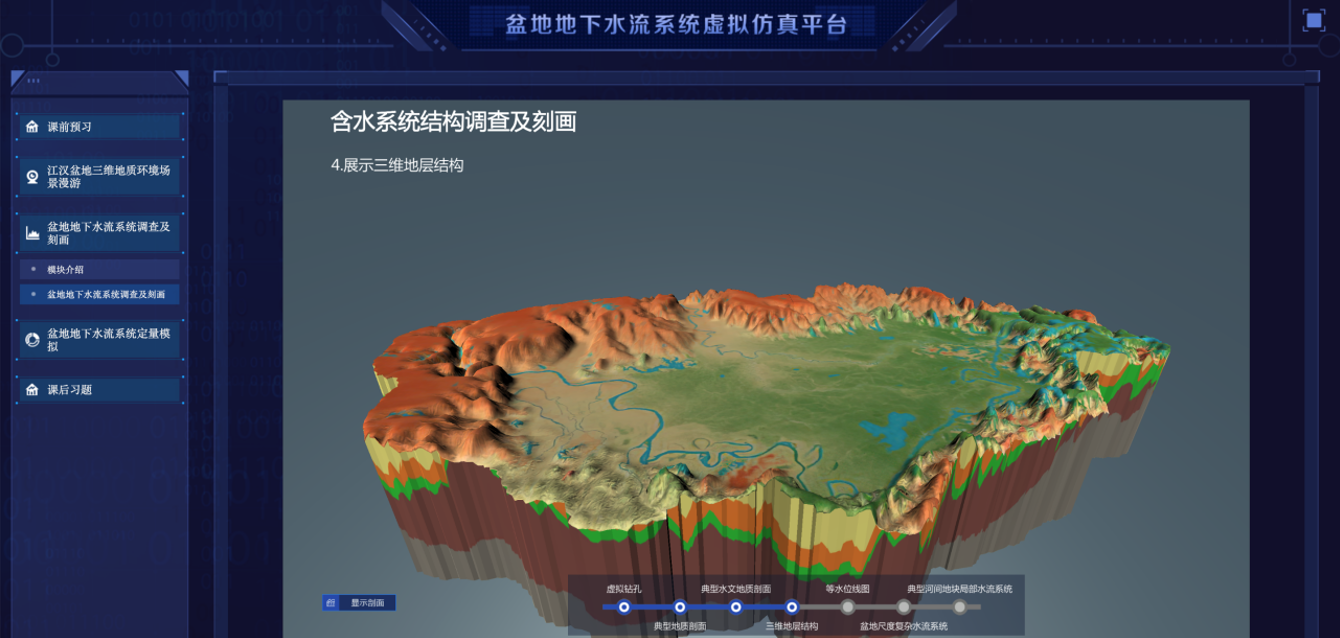Open the 课后习题 section
The height and width of the screenshot is (638, 1340).
pyautogui.click(x=100, y=390)
